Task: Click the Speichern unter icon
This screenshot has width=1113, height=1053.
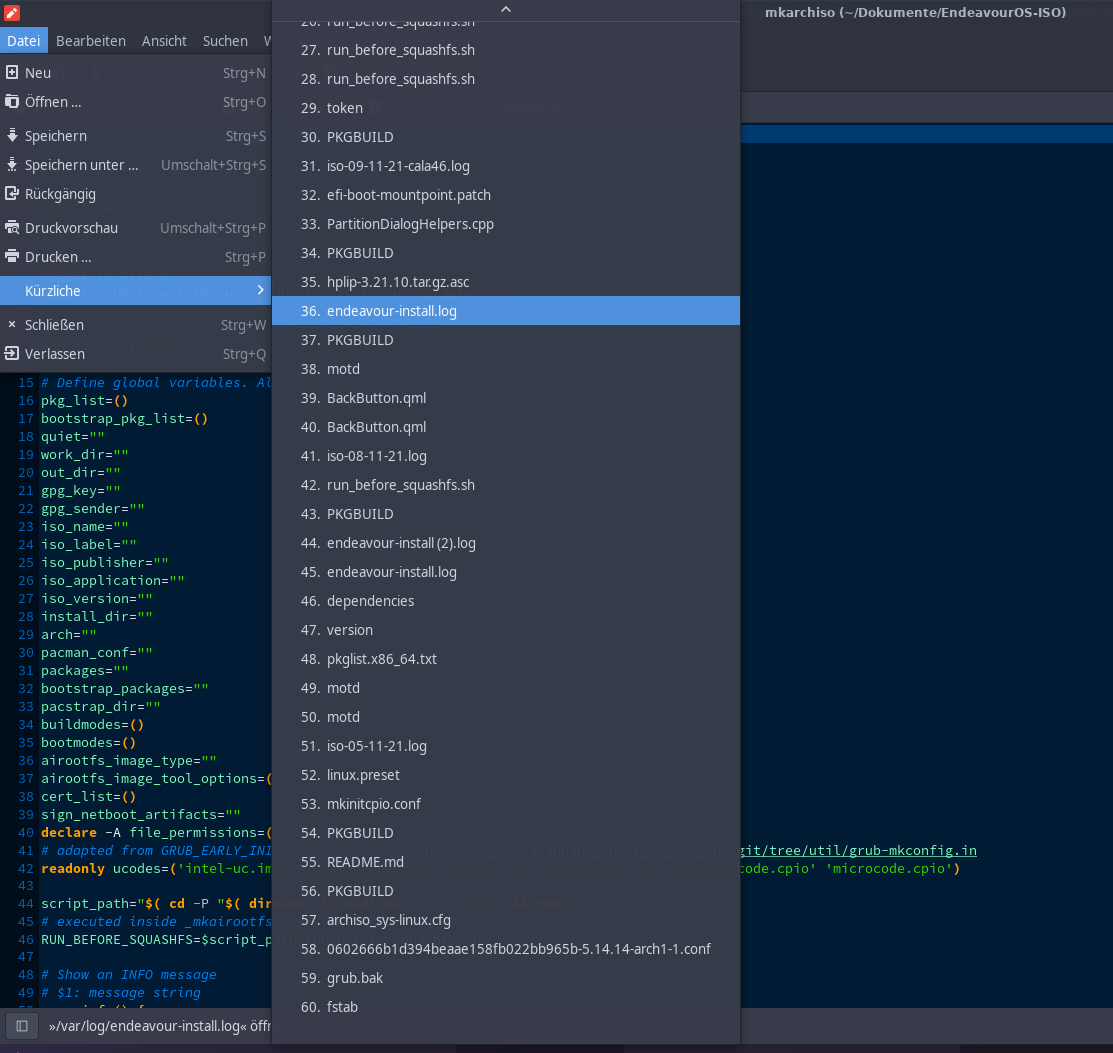Action: point(12,165)
